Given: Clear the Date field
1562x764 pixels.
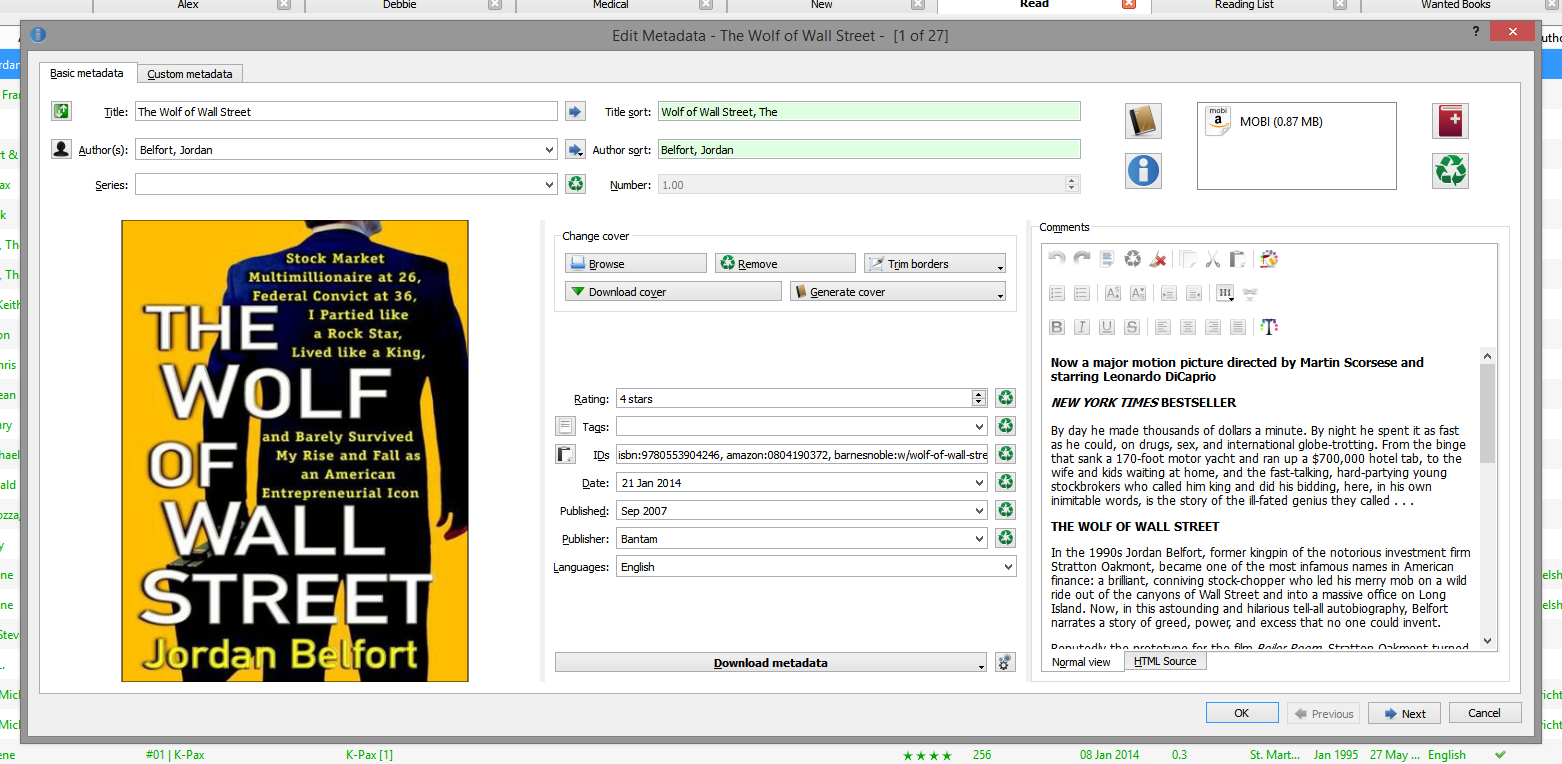Looking at the screenshot, I should (x=1005, y=482).
